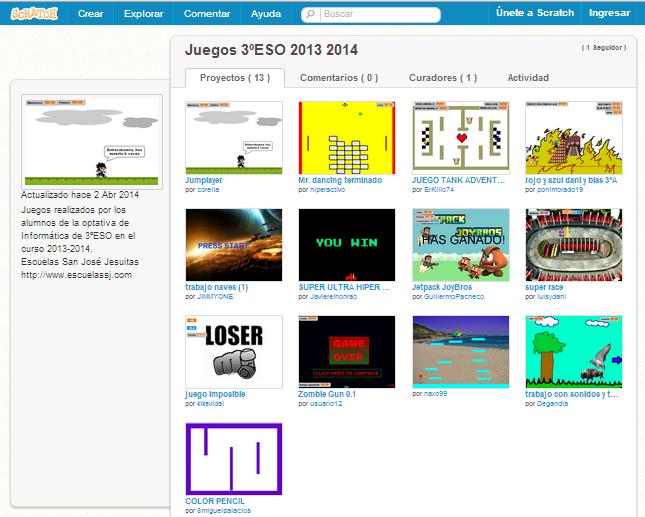
Task: Open Mr. dancing terminado thumbnail
Action: [347, 138]
